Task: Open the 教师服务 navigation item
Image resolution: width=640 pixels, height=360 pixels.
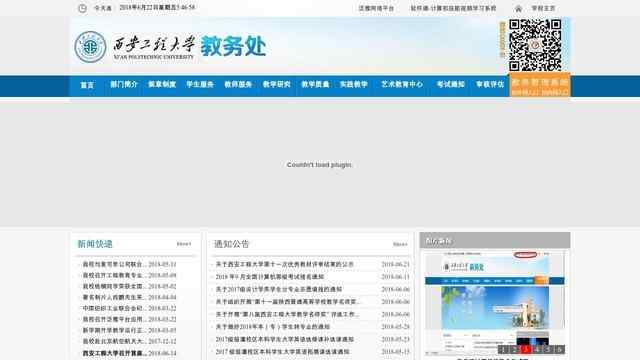Action: (238, 84)
